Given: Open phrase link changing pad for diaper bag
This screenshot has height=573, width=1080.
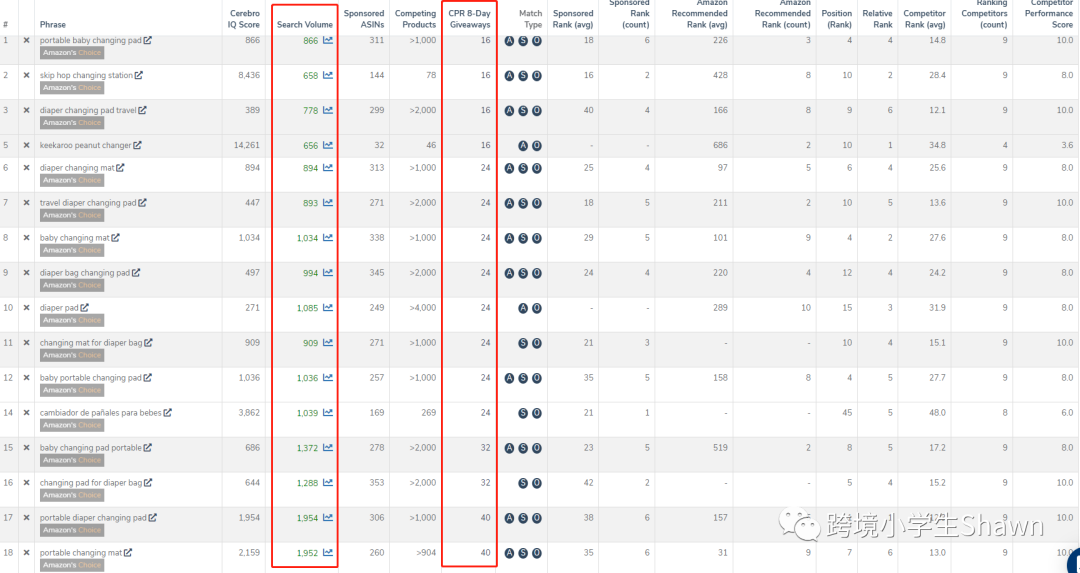Looking at the screenshot, I should click(x=91, y=483).
